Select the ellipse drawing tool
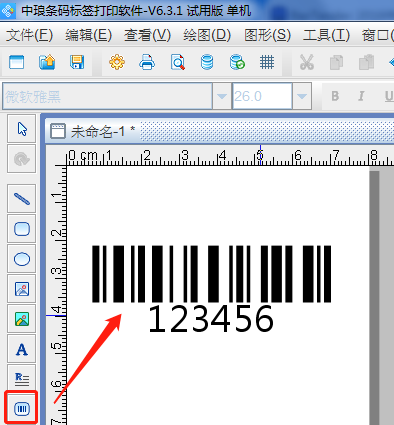 (22, 259)
